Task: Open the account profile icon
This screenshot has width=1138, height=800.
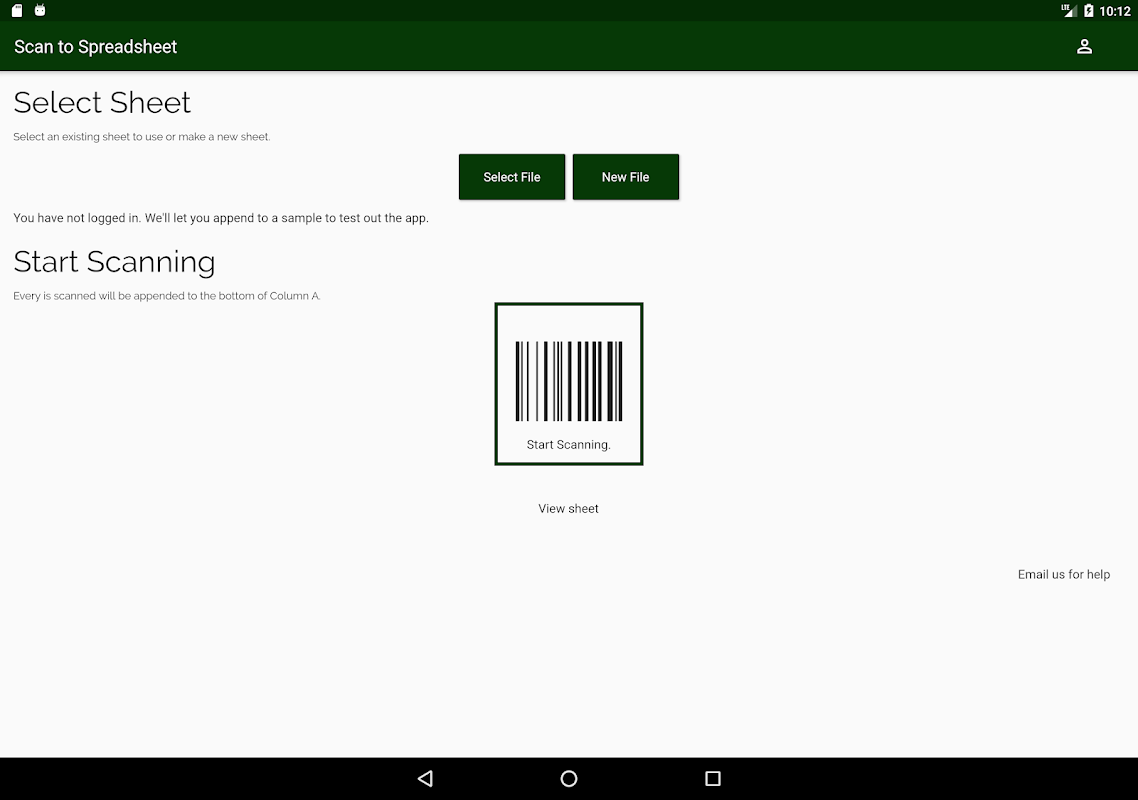Action: [1084, 46]
